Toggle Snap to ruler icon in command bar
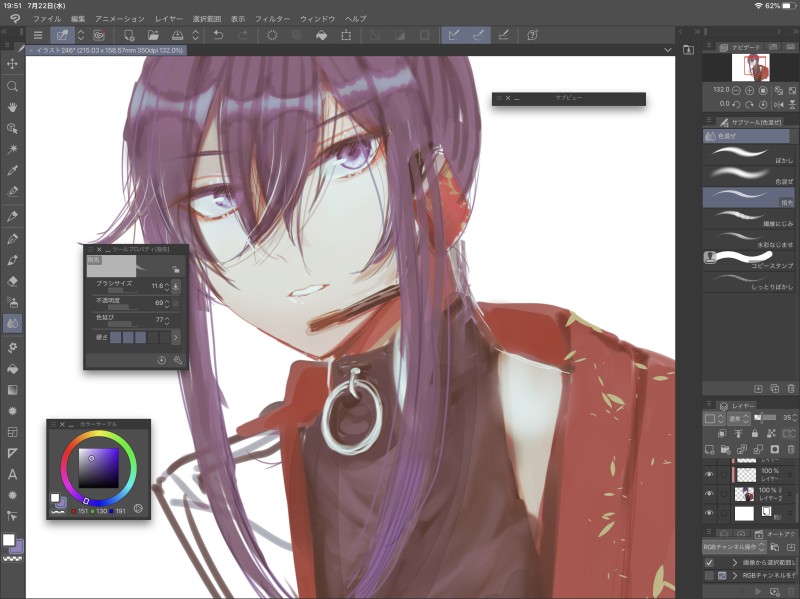The image size is (800, 599). tap(454, 35)
